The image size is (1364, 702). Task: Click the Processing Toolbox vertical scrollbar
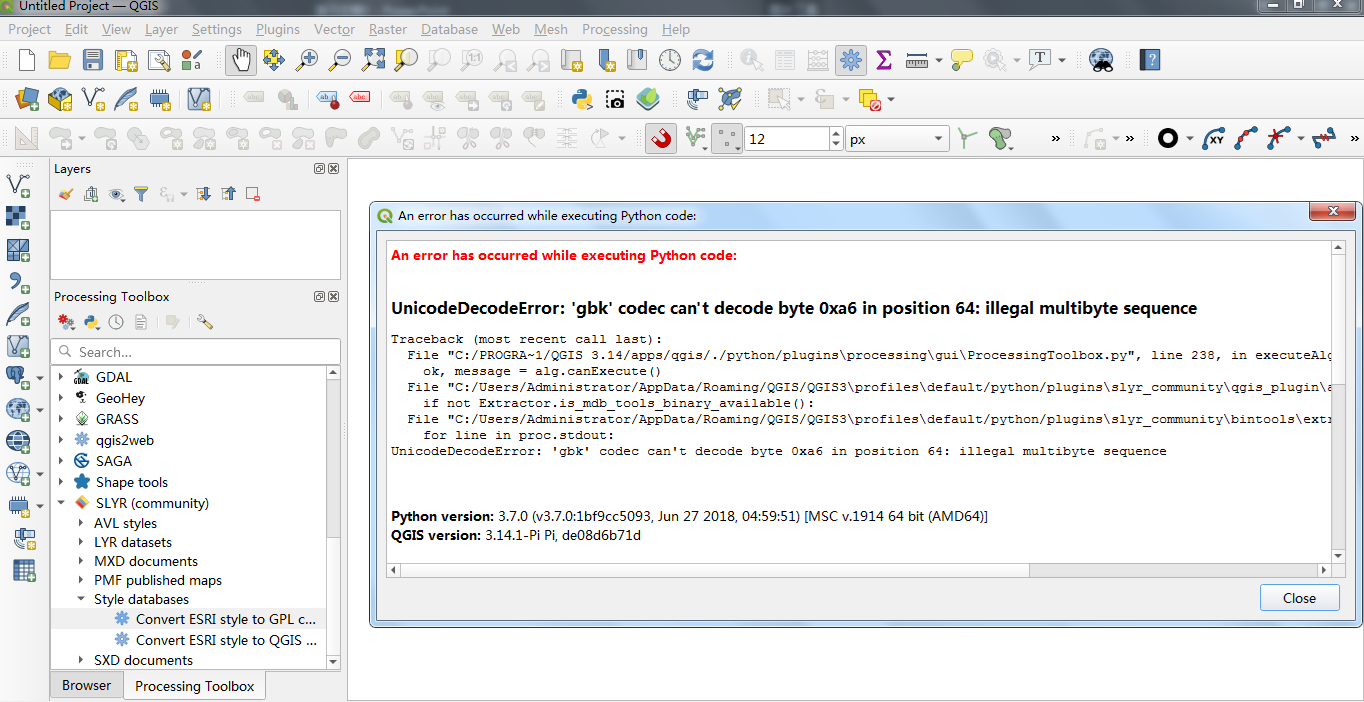[334, 517]
